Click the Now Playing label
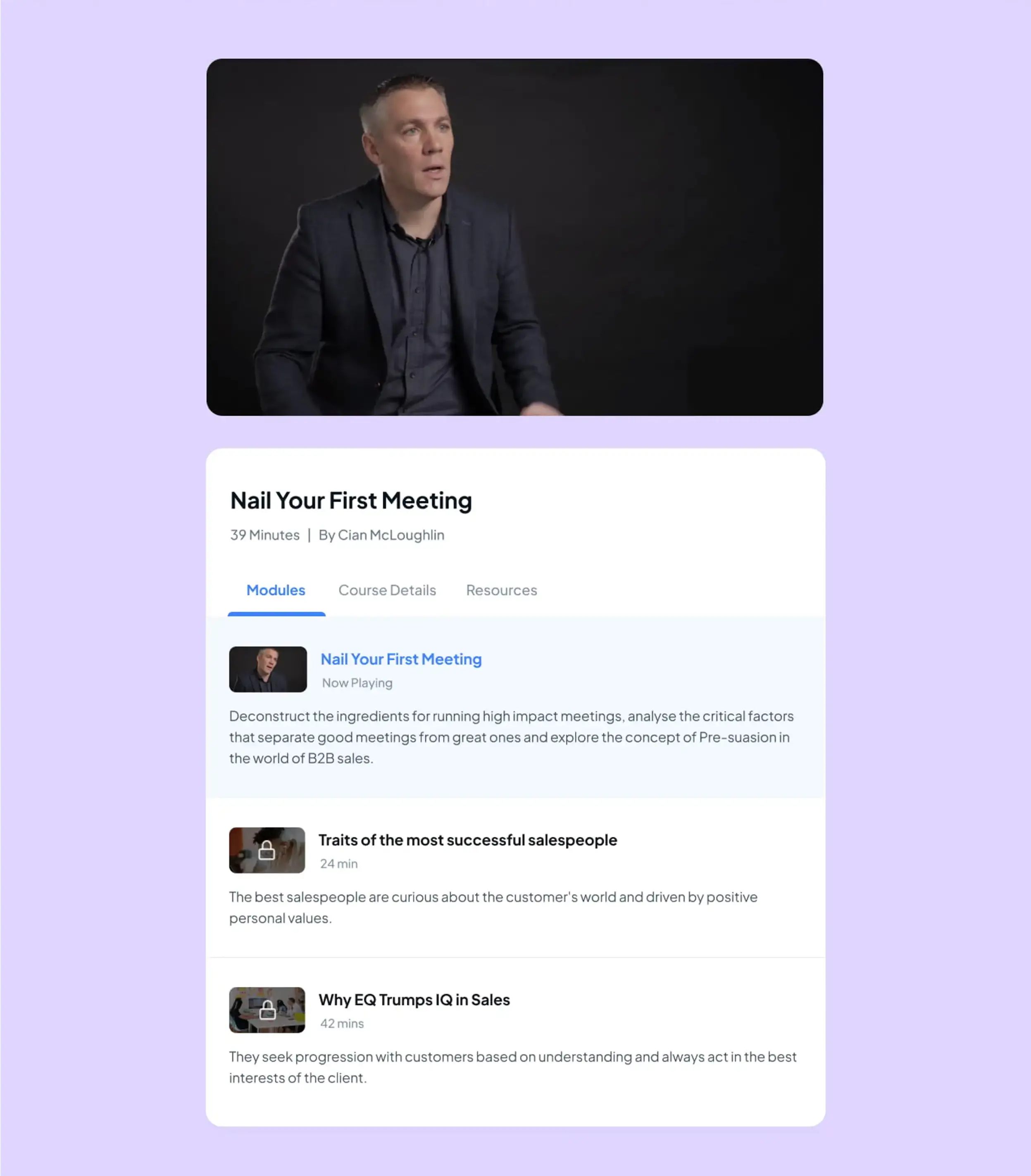The width and height of the screenshot is (1031, 1176). pos(357,683)
